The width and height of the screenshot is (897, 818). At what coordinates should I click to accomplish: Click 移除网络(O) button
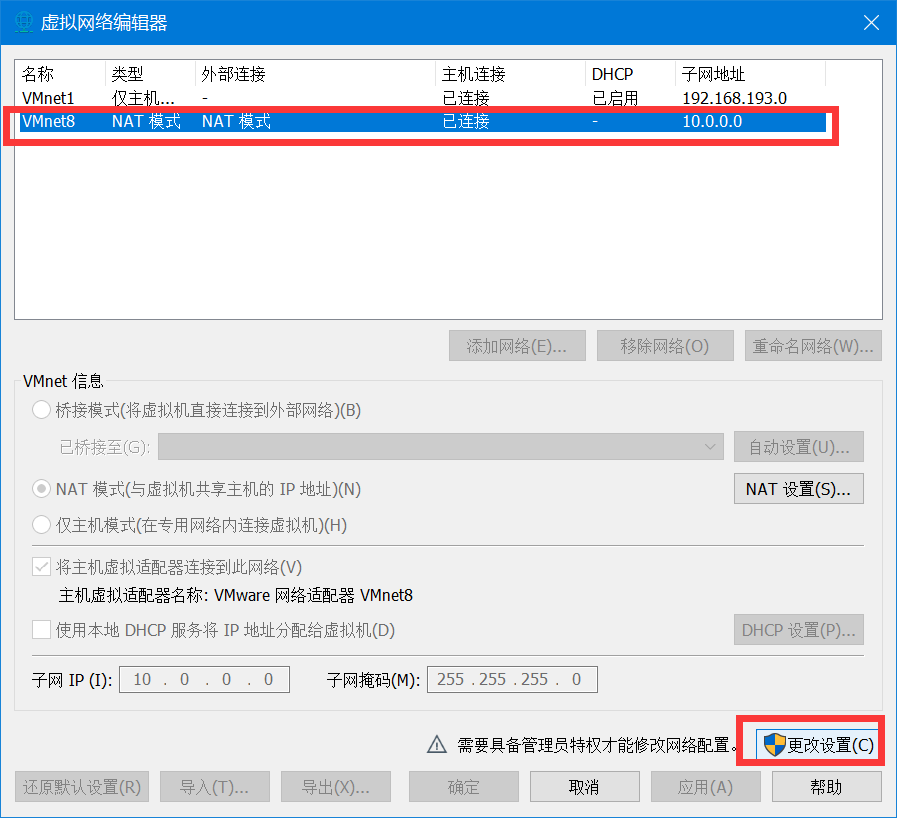pos(665,346)
